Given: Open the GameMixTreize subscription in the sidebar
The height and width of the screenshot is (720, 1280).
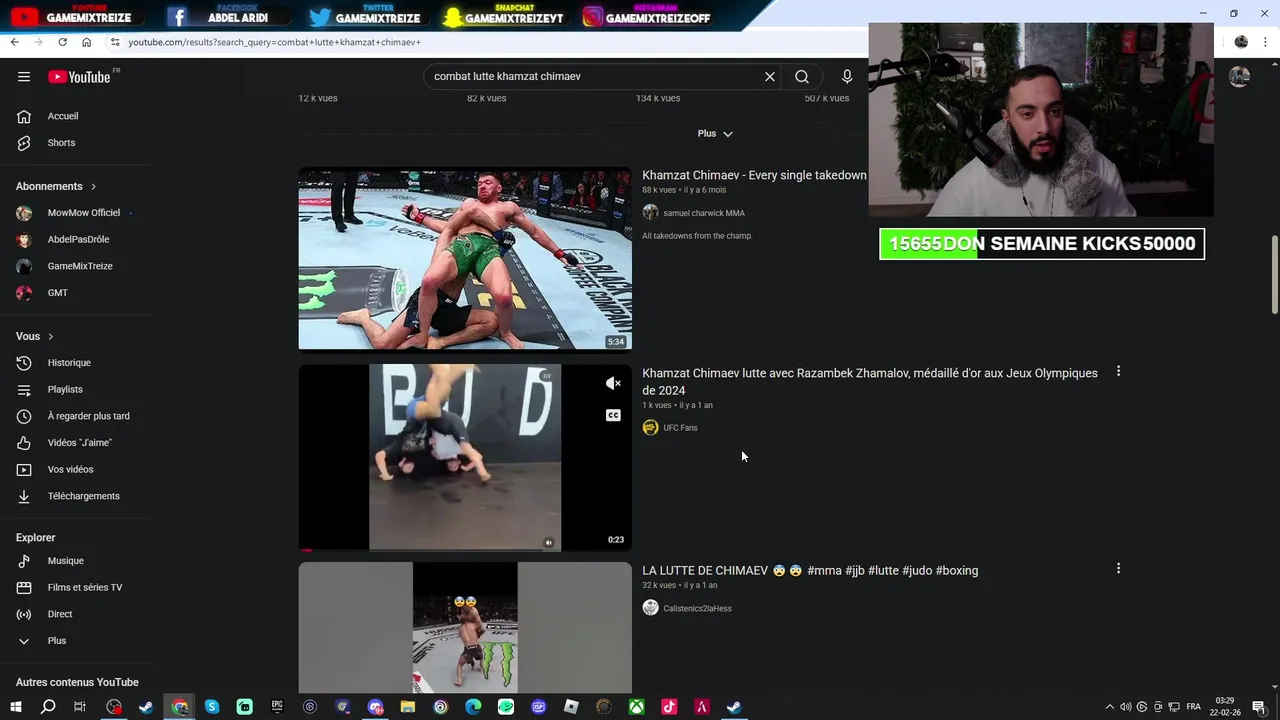Looking at the screenshot, I should pyautogui.click(x=78, y=266).
